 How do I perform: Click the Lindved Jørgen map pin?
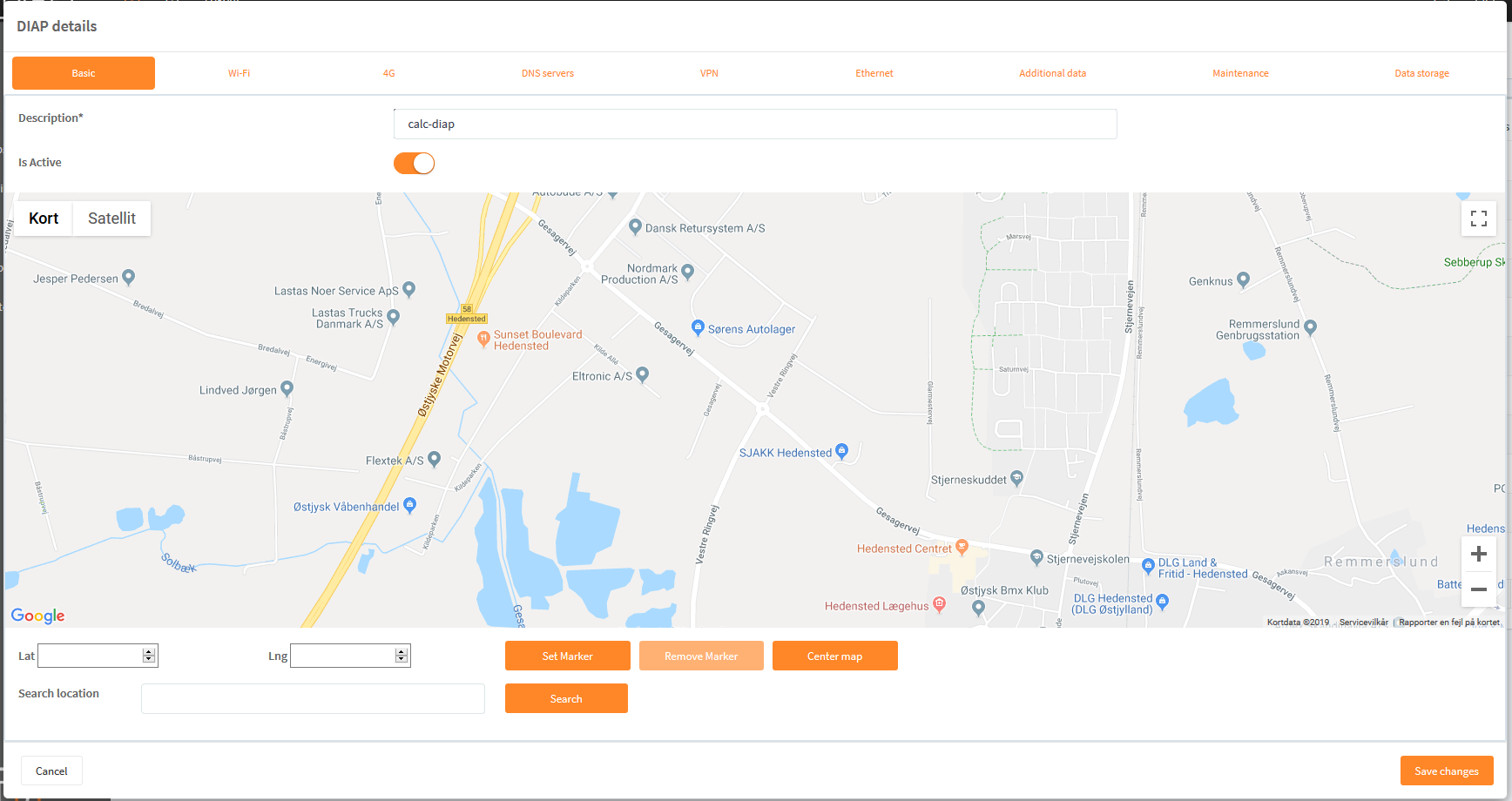coord(287,388)
